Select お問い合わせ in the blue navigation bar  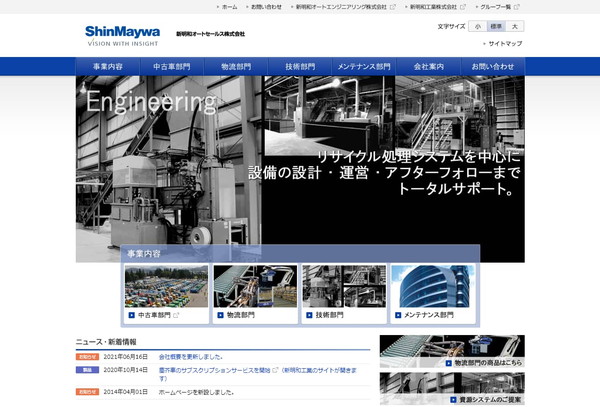coord(493,67)
